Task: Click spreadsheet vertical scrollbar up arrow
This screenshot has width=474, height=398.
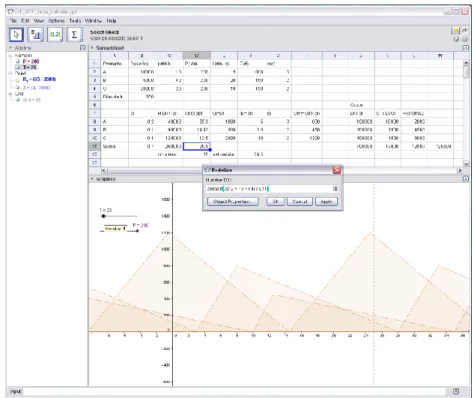Action: click(x=466, y=63)
